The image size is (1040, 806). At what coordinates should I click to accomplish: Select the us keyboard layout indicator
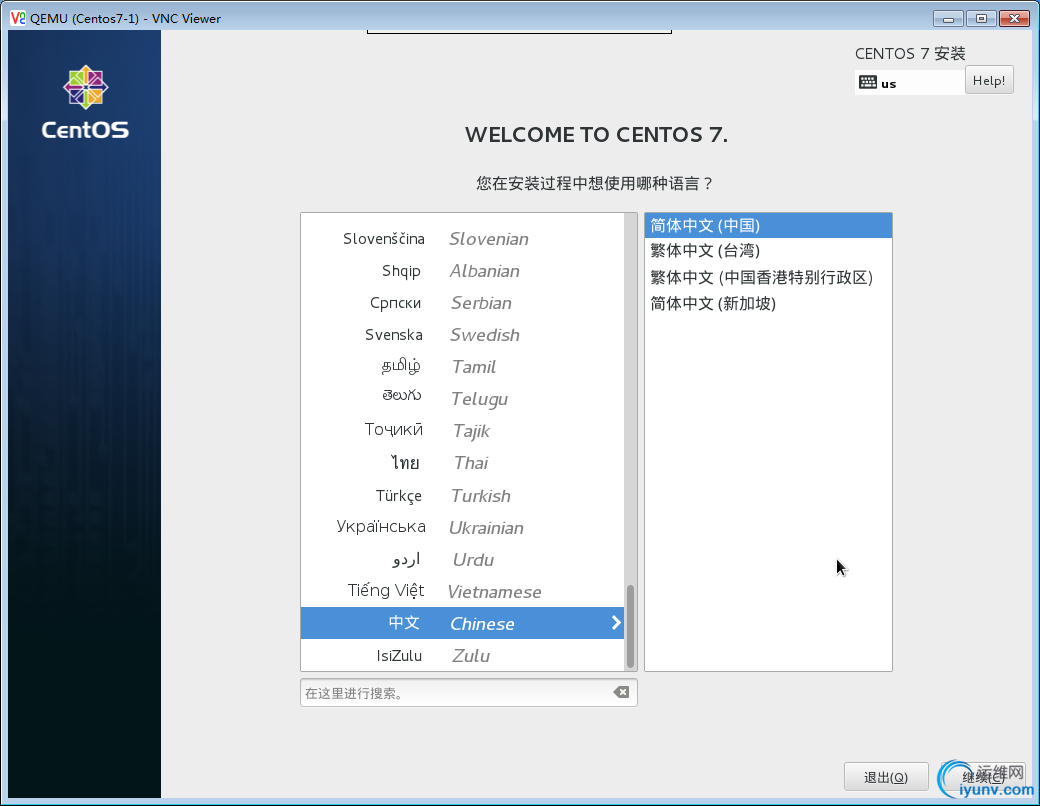pyautogui.click(x=909, y=82)
